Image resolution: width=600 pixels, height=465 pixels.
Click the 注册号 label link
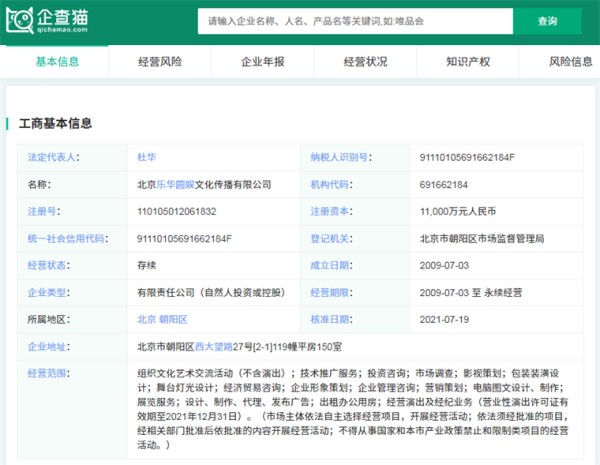[x=42, y=211]
